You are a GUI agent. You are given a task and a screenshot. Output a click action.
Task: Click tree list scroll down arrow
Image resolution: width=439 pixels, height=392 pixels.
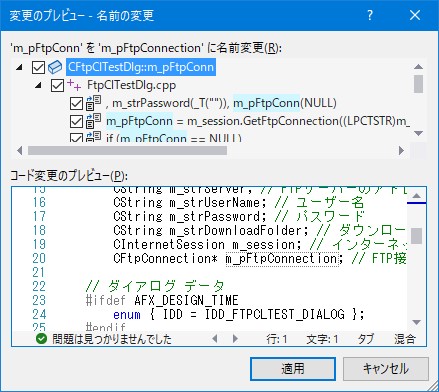click(x=418, y=133)
